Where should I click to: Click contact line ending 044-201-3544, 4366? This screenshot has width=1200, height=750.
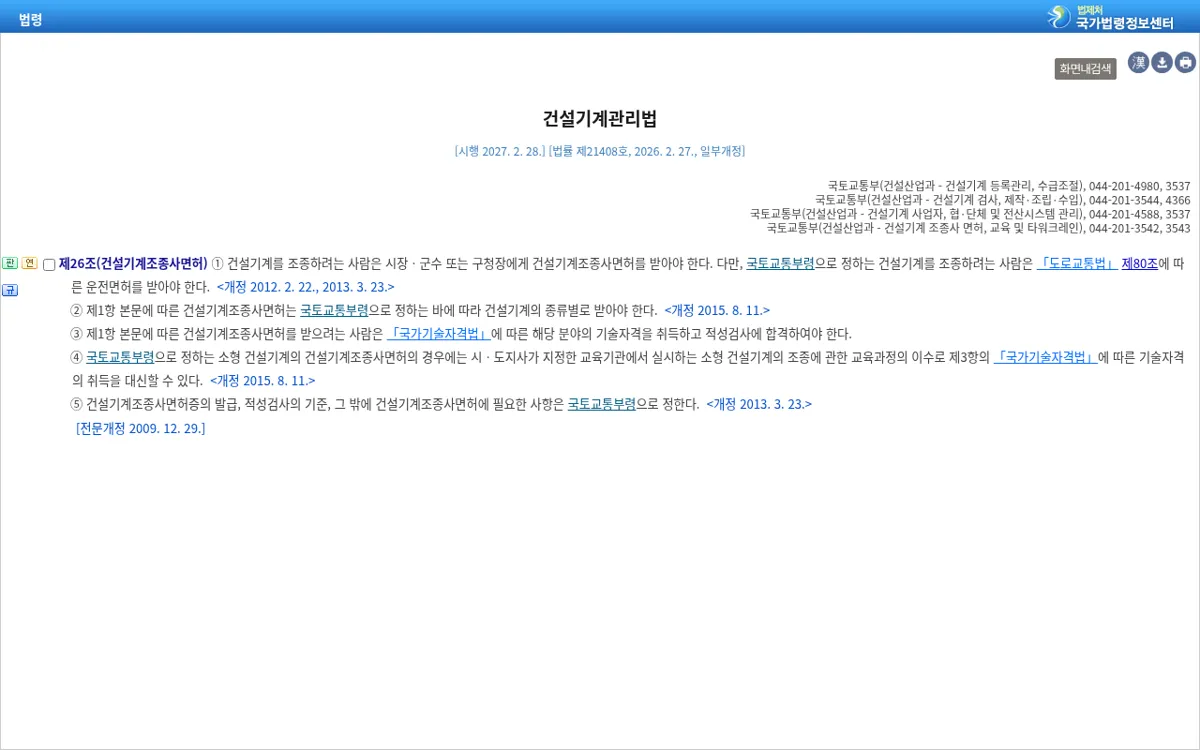click(x=1002, y=200)
